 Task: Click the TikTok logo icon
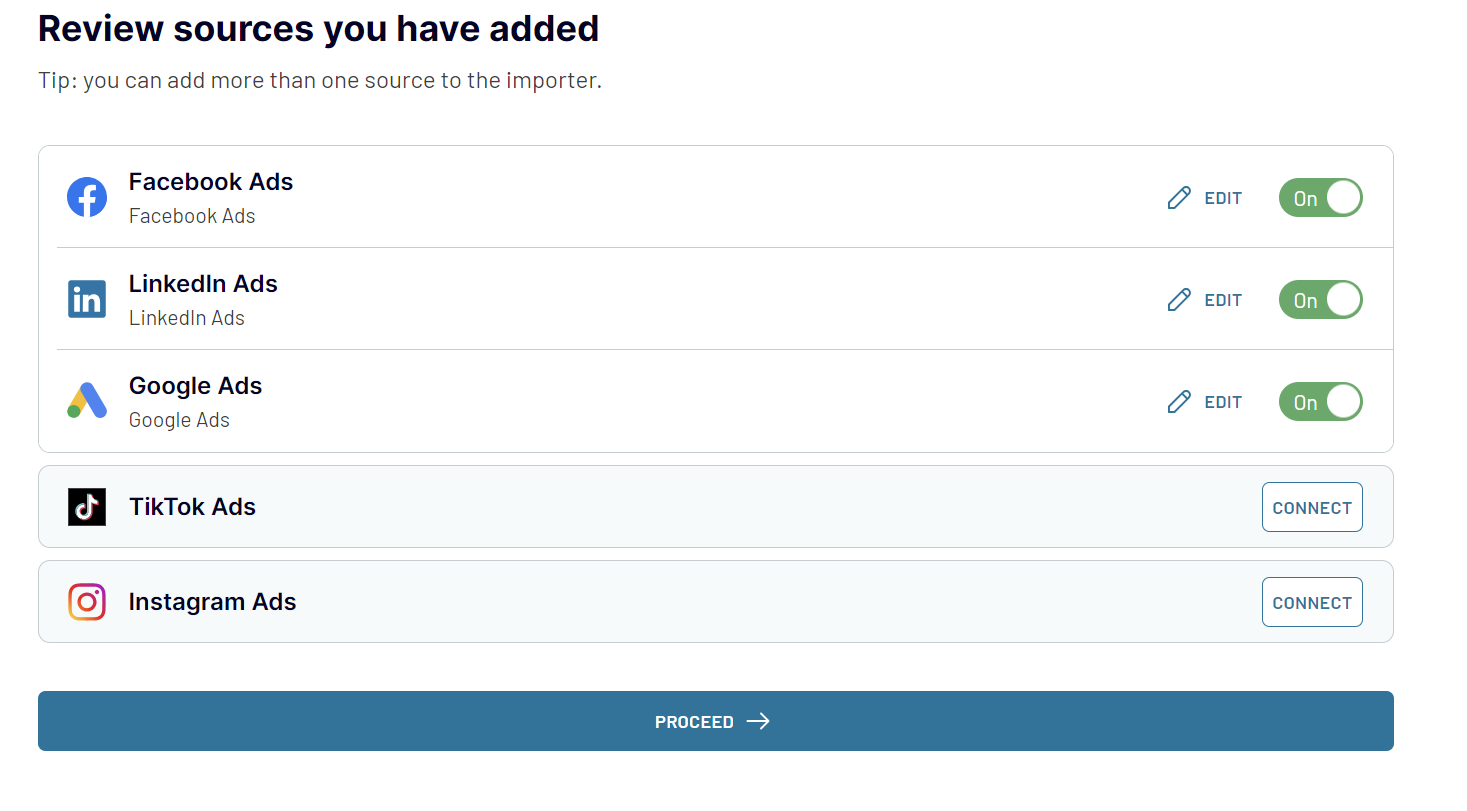pos(87,507)
